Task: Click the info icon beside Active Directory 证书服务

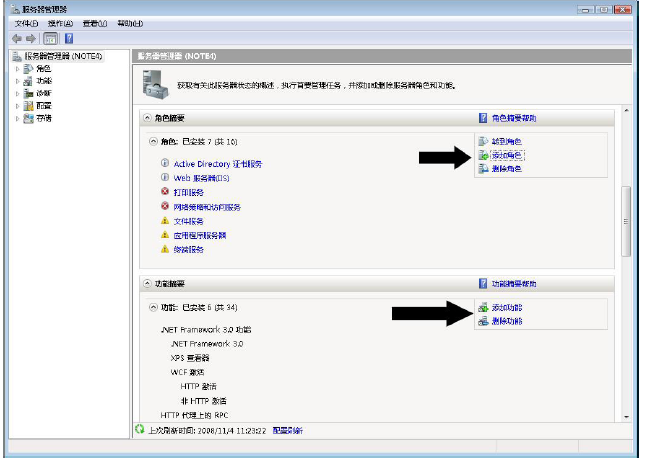Action: click(165, 163)
